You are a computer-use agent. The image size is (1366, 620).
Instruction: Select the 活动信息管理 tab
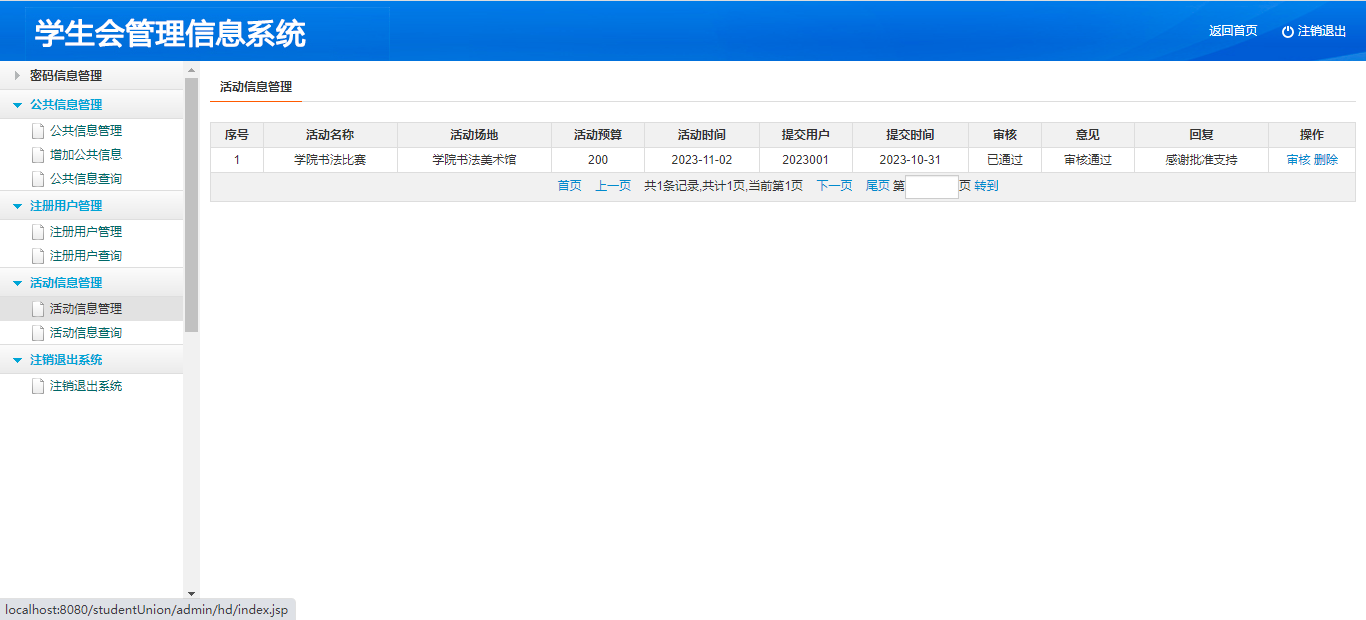click(x=256, y=87)
